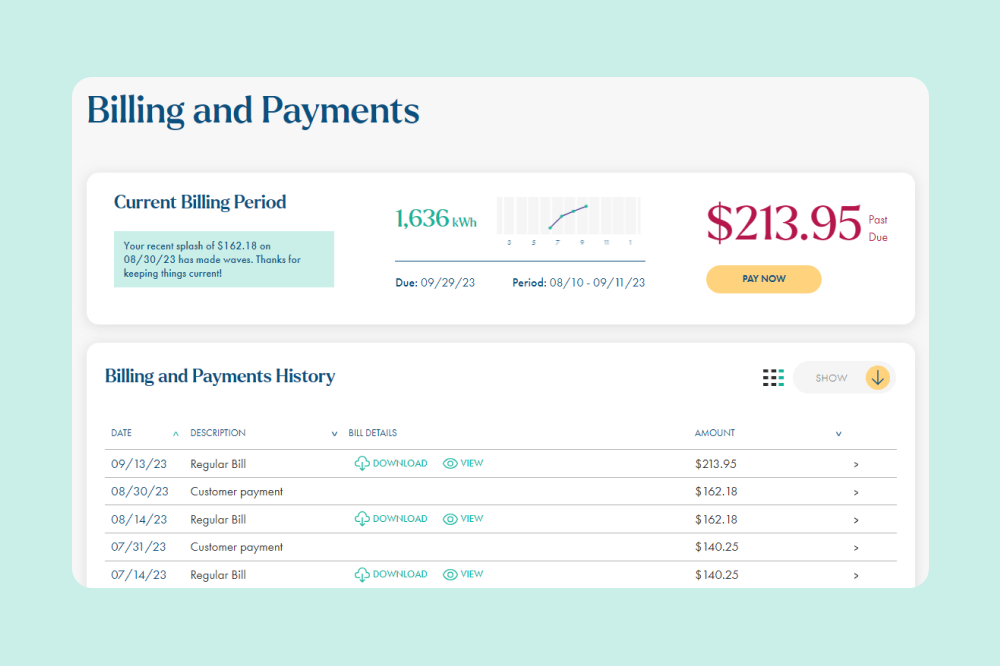This screenshot has width=1000, height=666.
Task: Click the SHOW download arrow button
Action: pos(878,378)
